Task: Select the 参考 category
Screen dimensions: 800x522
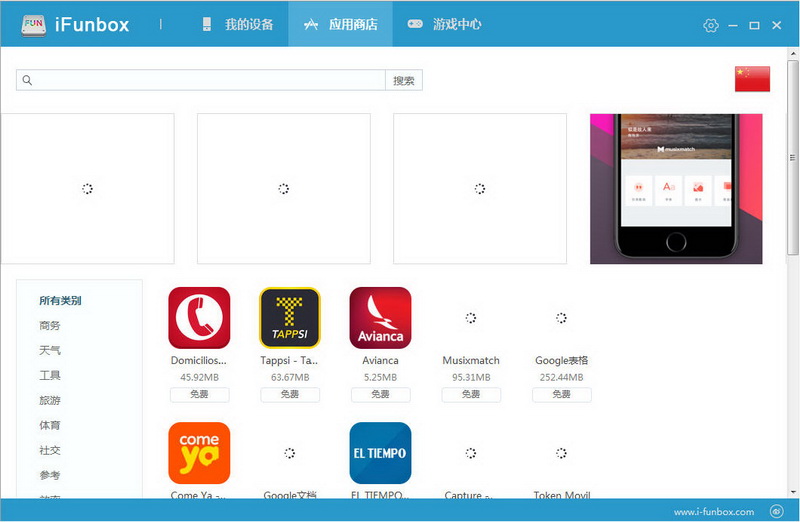Action: (49, 476)
